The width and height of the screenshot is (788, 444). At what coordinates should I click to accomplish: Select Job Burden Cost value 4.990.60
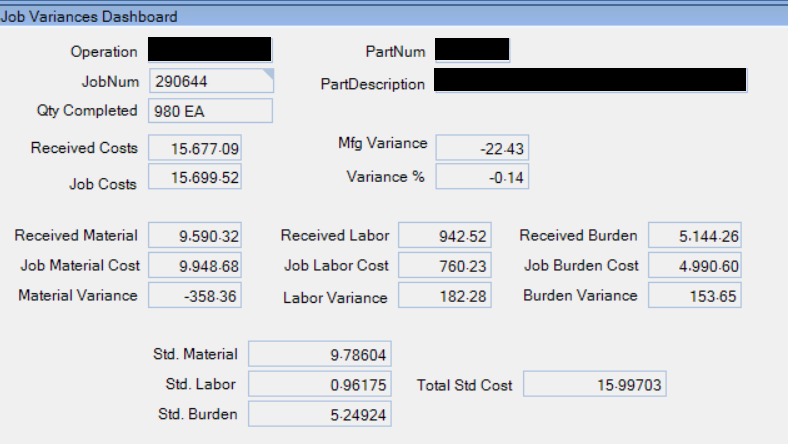click(x=695, y=265)
